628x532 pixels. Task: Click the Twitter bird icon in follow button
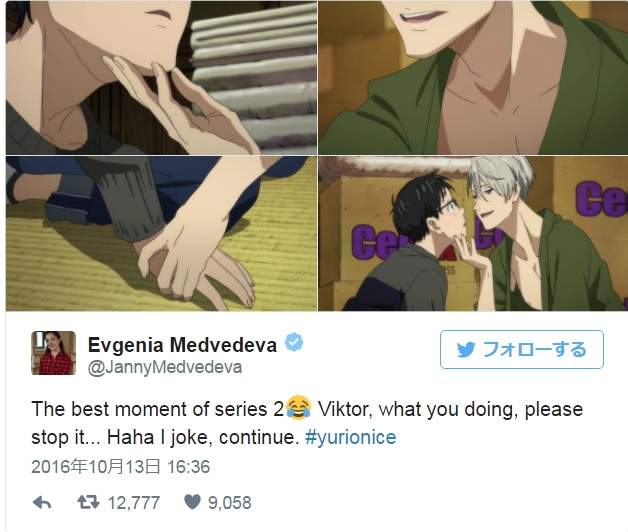tap(466, 349)
